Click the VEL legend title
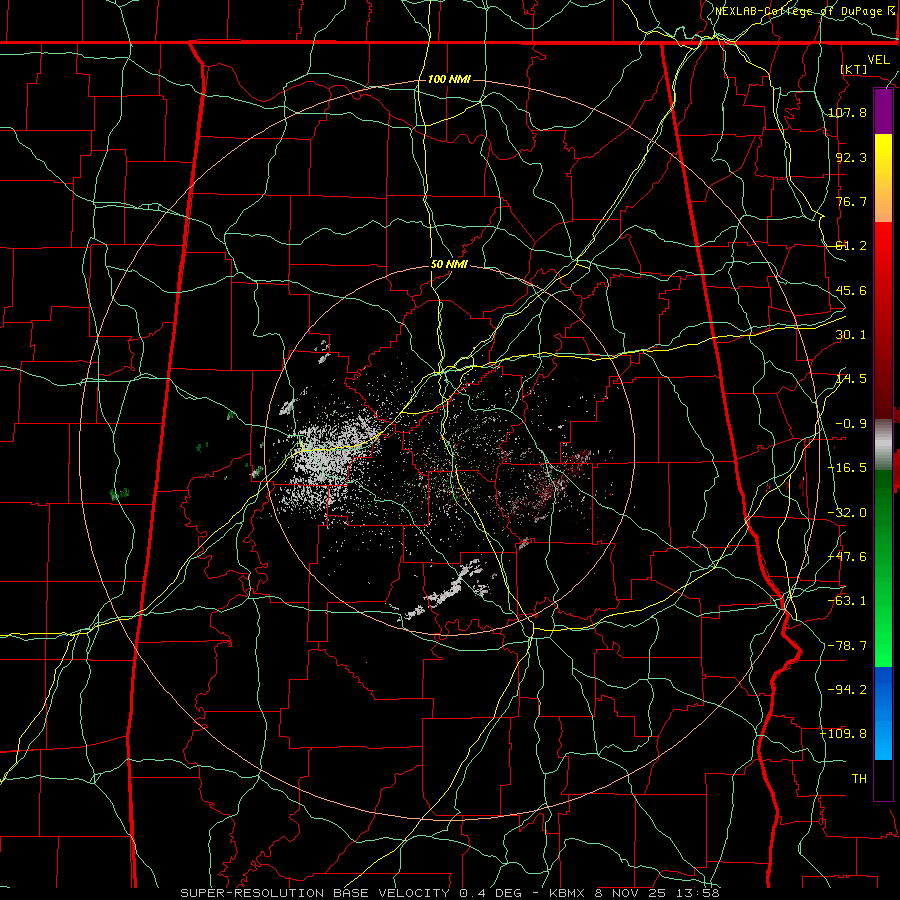The image size is (900, 900). click(x=878, y=60)
